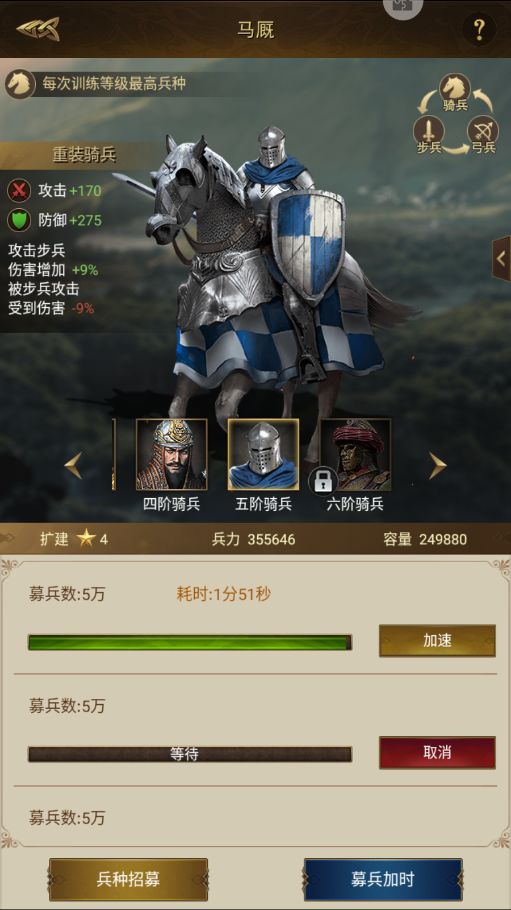Cancel the waiting recruitment with 取消

[x=437, y=753]
